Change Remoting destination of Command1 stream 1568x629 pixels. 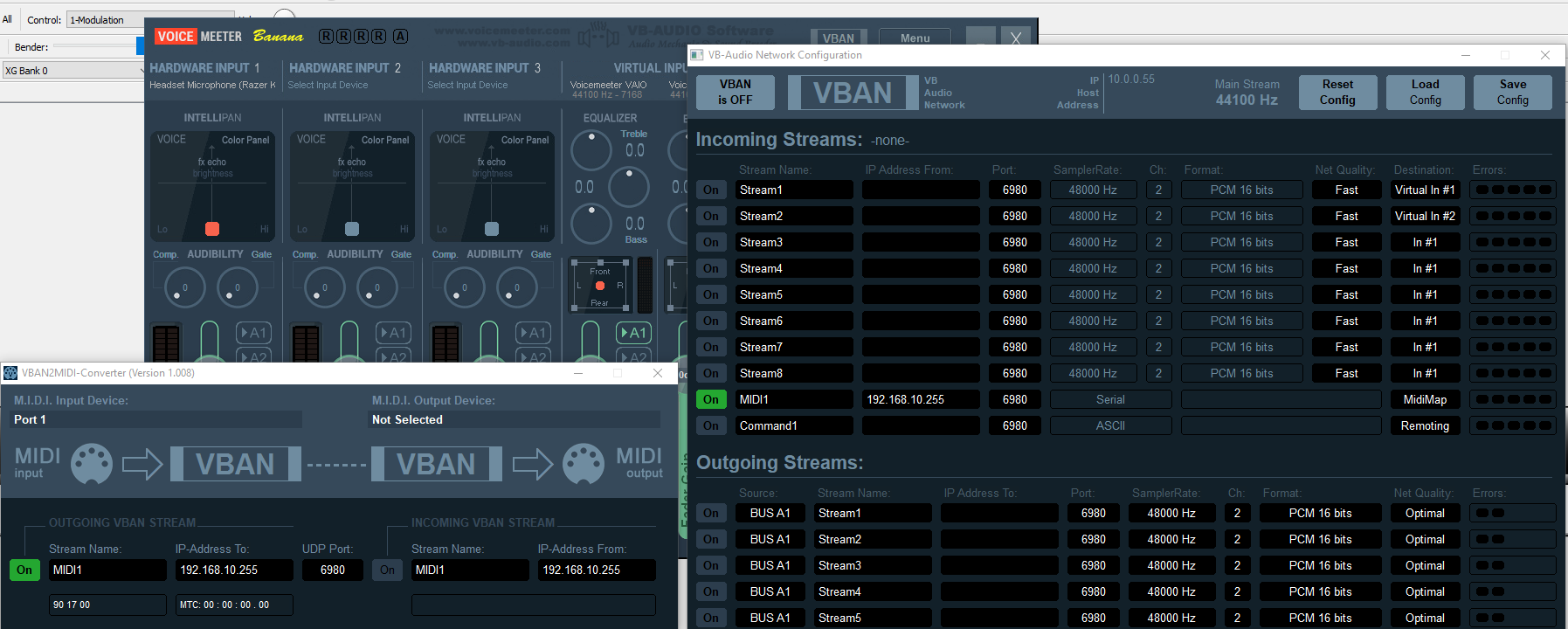click(x=1425, y=425)
